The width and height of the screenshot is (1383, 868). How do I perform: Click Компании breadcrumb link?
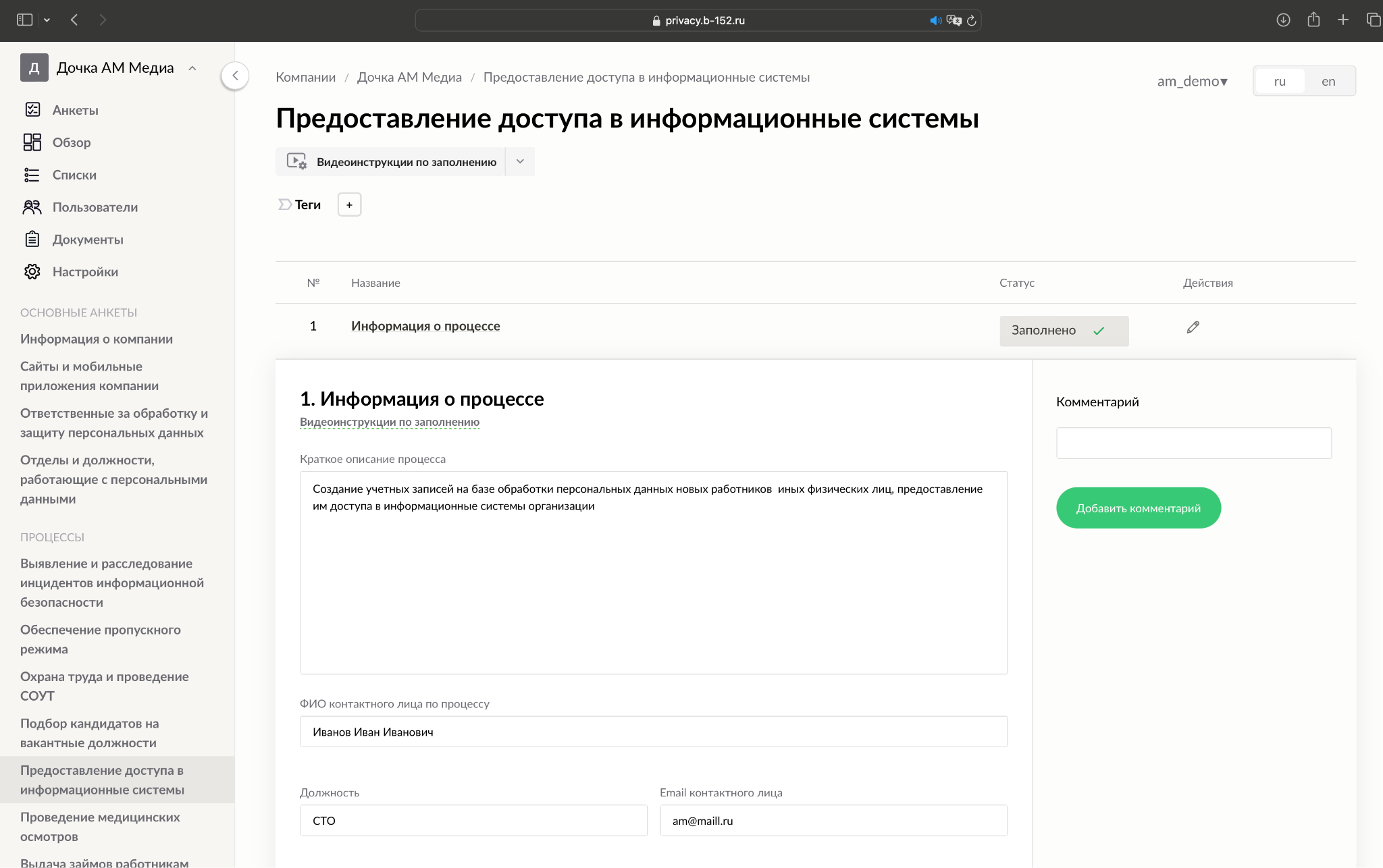click(305, 78)
